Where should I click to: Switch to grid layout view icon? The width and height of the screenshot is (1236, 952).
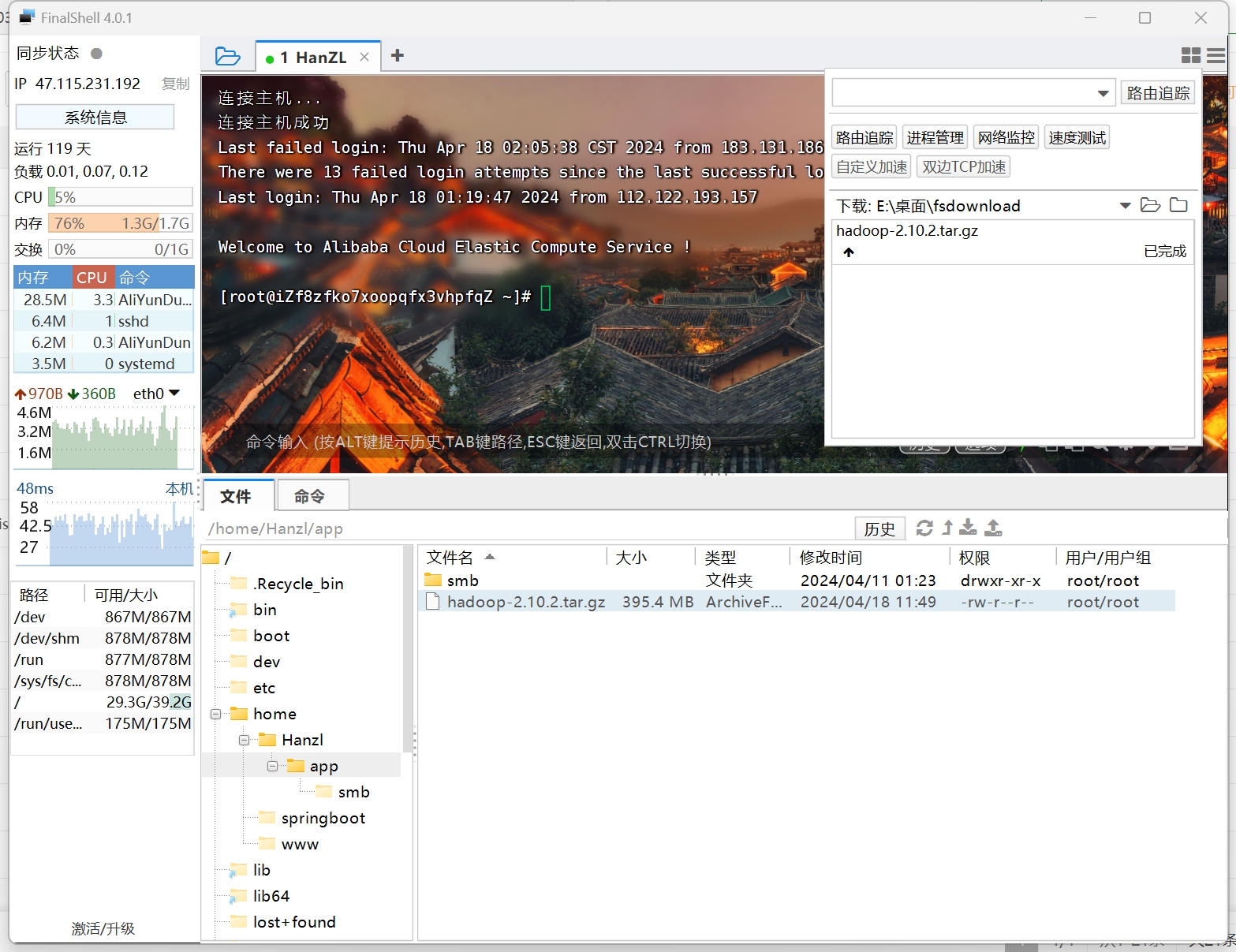coord(1190,55)
